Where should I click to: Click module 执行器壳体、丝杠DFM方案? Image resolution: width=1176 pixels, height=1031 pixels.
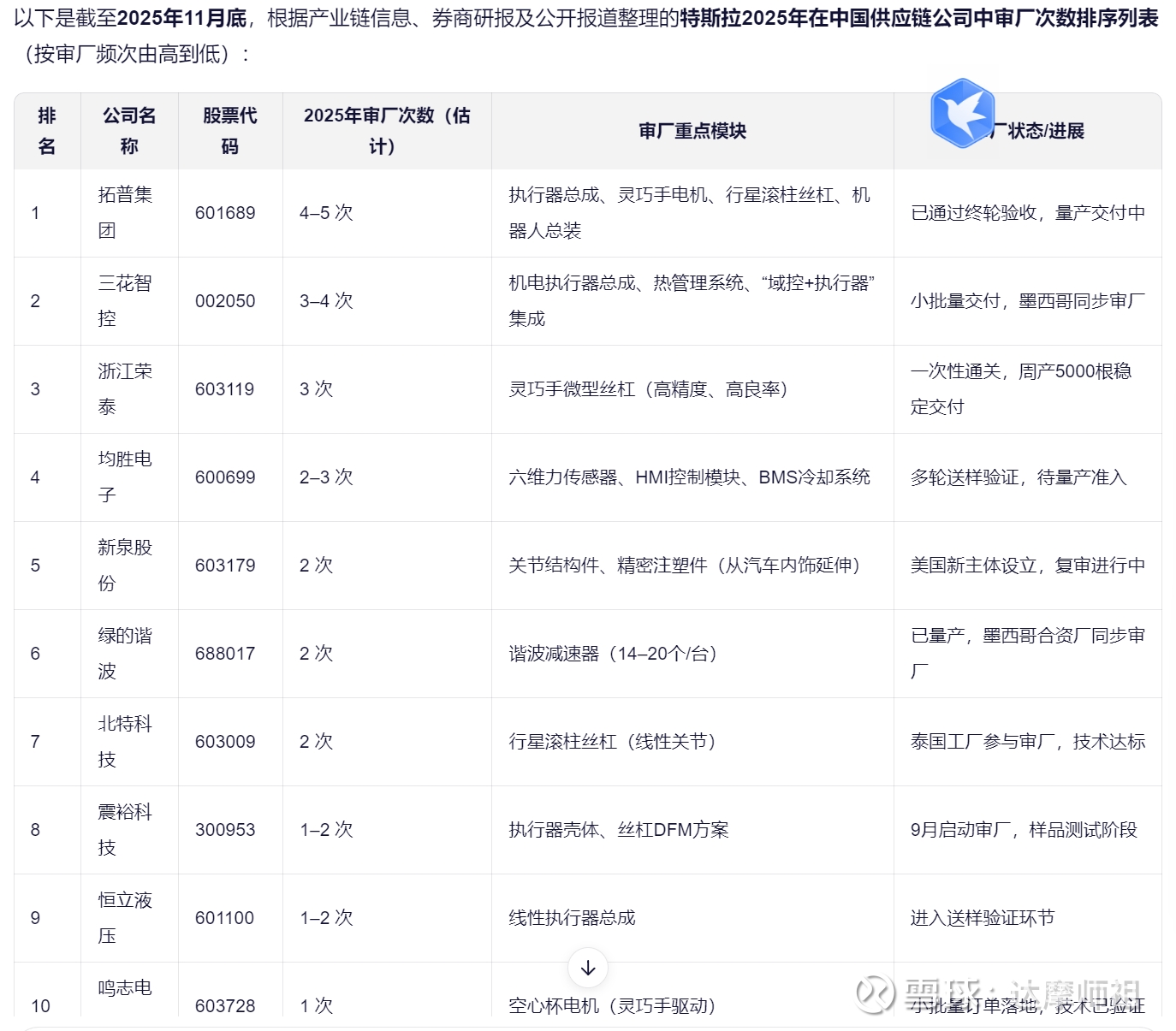619,830
